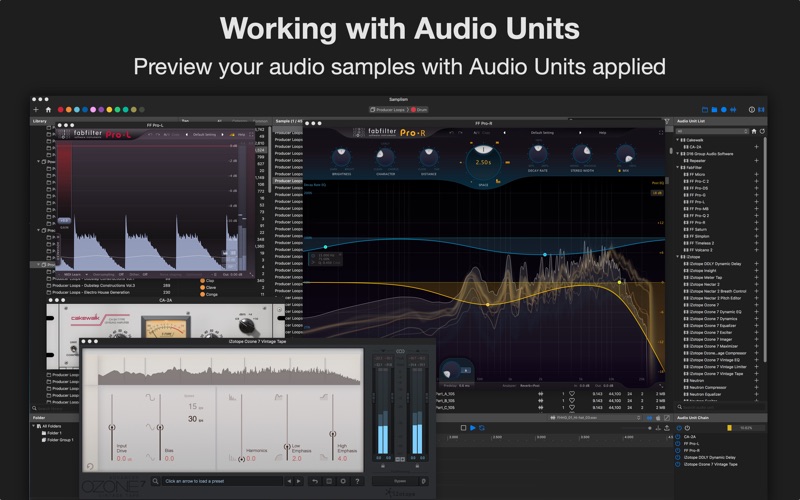Click the blue folder icon in top-right toolbar

(x=714, y=110)
